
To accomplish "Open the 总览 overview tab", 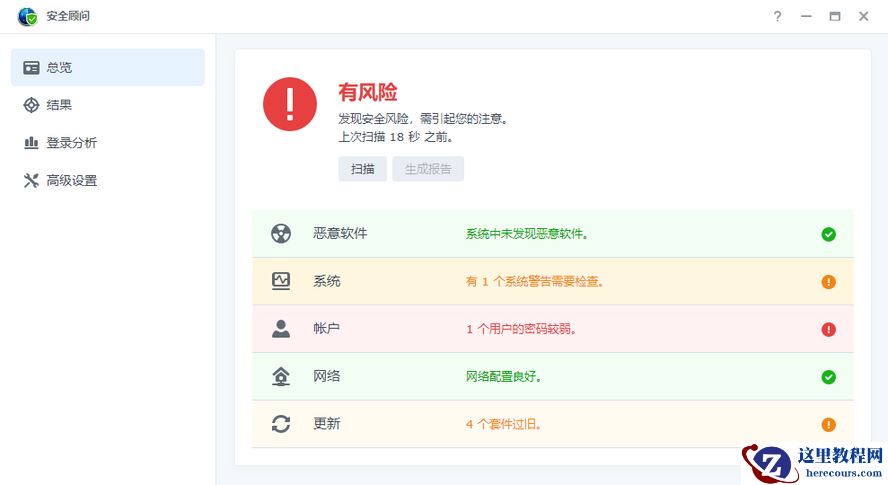I will (108, 67).
